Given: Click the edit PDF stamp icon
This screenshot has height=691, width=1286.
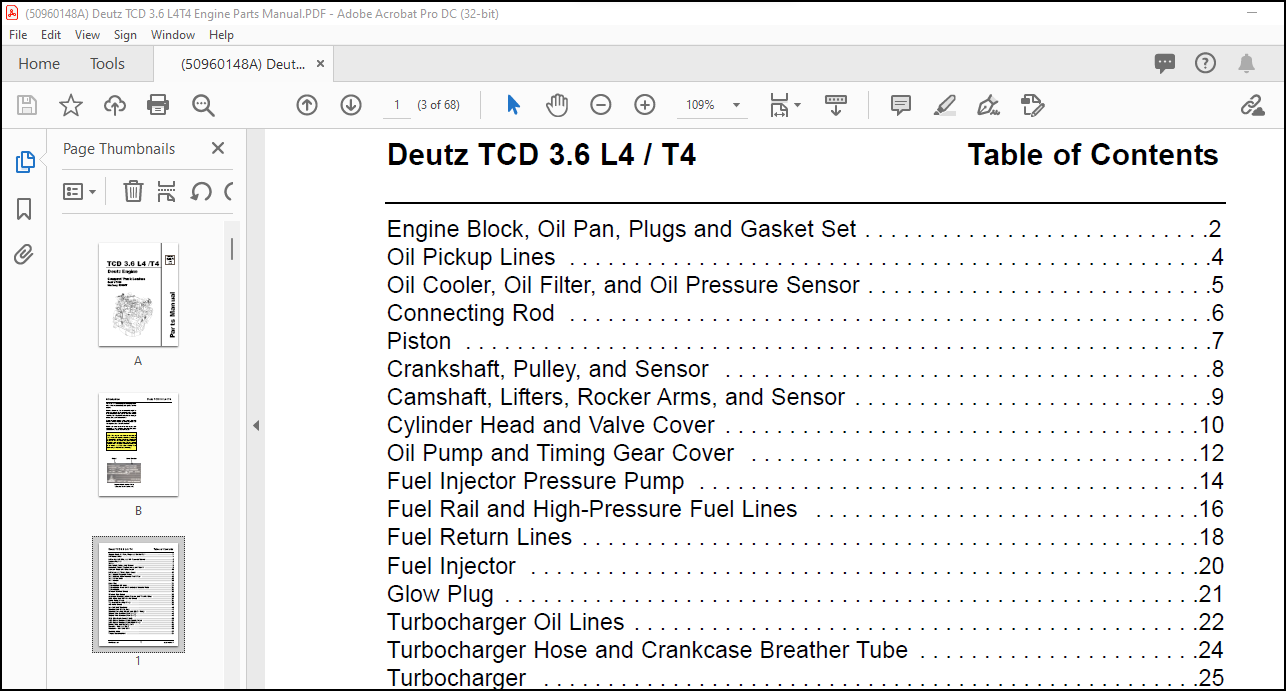Looking at the screenshot, I should click(1033, 105).
